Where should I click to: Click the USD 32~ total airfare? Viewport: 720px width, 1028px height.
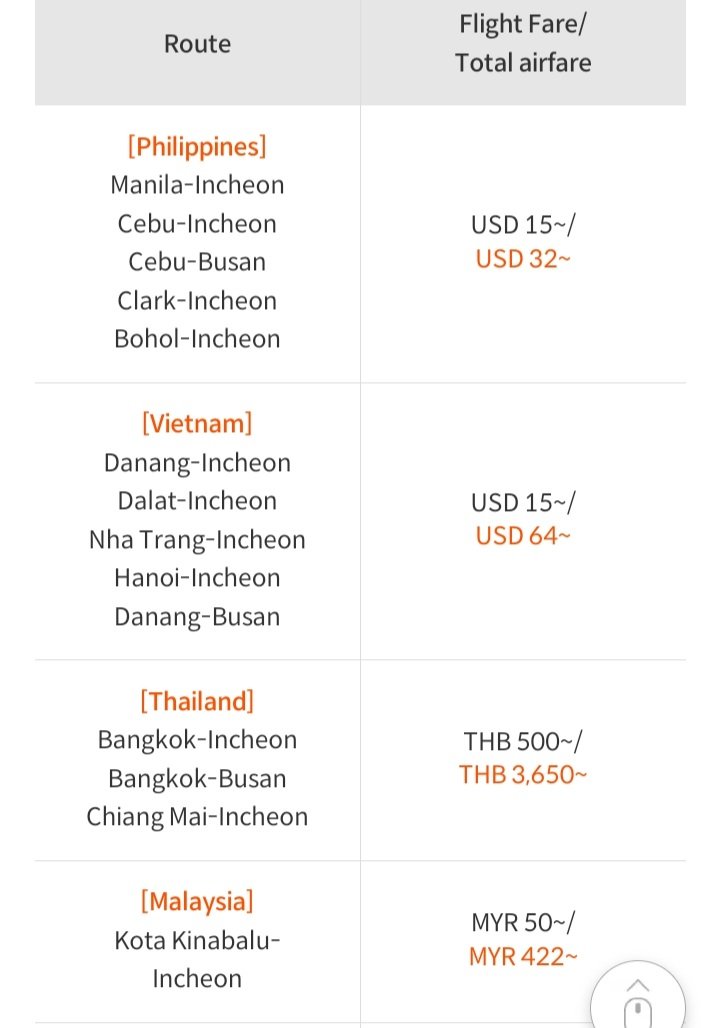(523, 258)
